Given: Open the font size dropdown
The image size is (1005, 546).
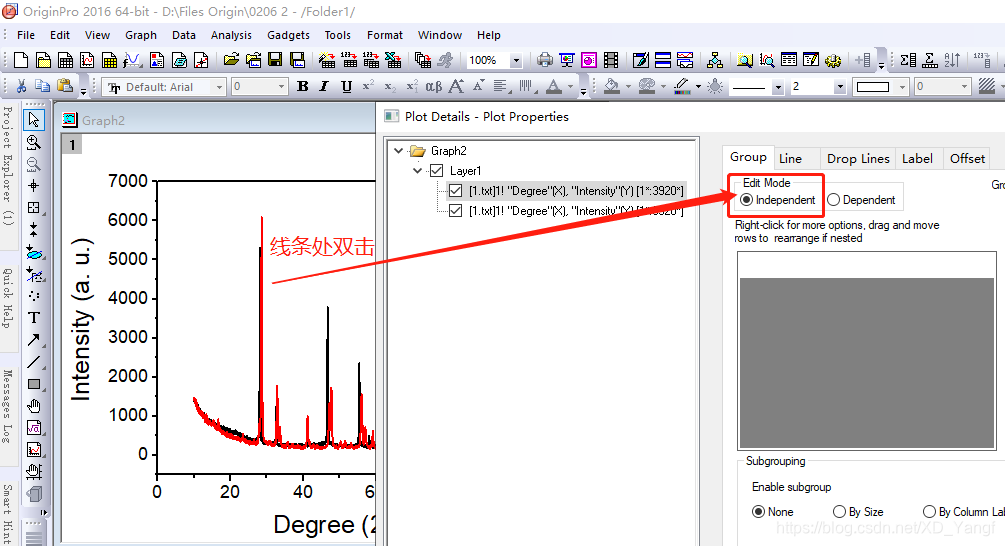Looking at the screenshot, I should click(281, 87).
